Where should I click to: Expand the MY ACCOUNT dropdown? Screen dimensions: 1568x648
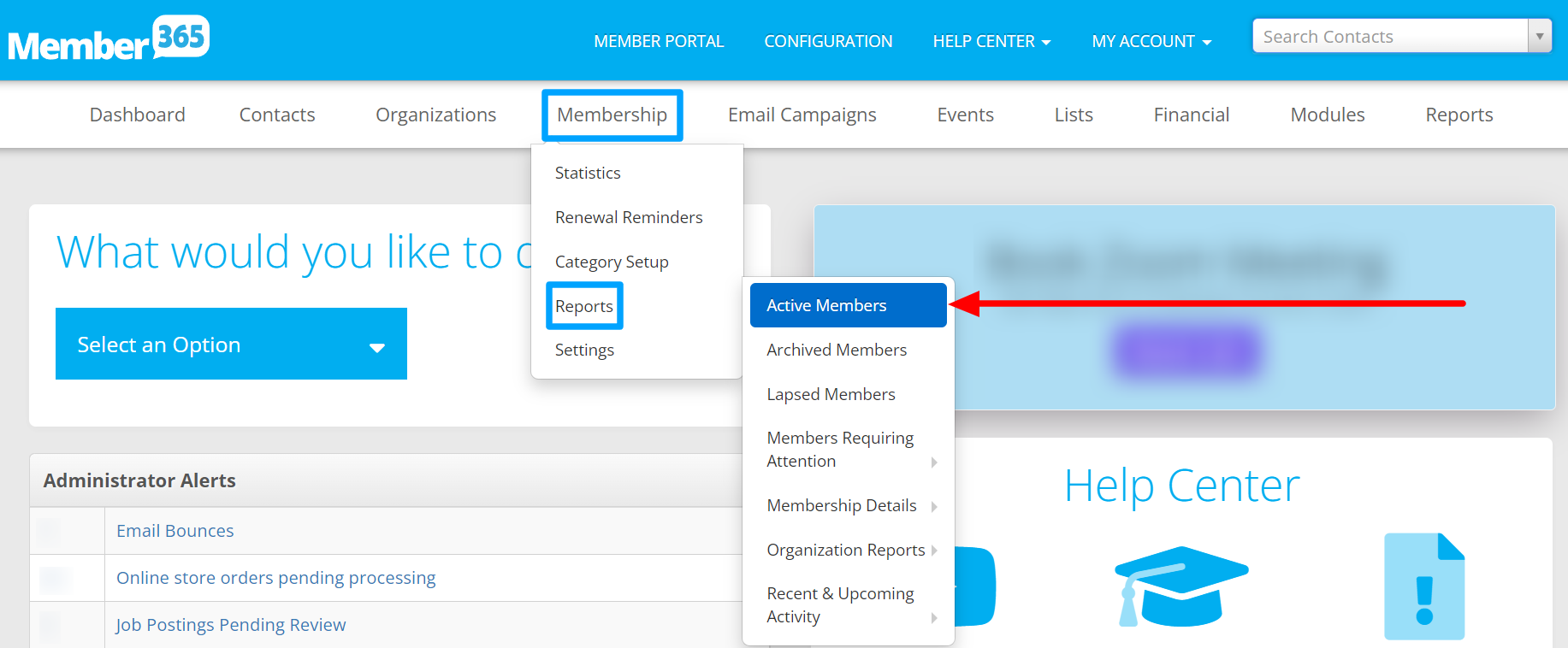(x=1151, y=41)
